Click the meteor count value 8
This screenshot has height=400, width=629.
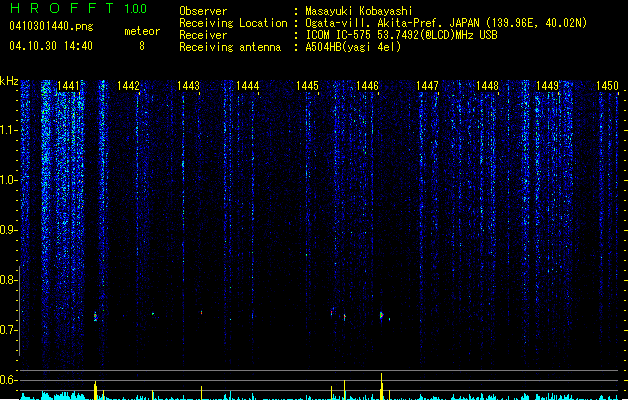coord(142,46)
